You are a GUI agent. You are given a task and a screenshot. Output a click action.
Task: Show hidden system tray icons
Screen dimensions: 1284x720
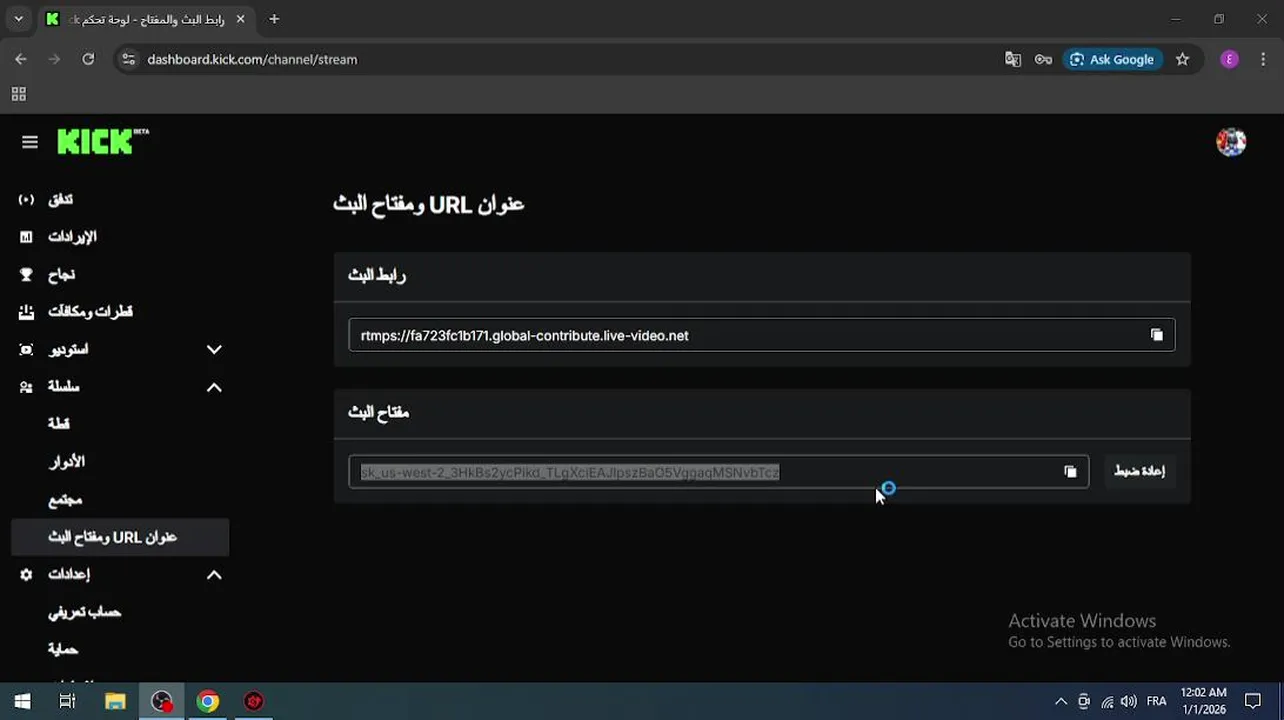click(1061, 701)
